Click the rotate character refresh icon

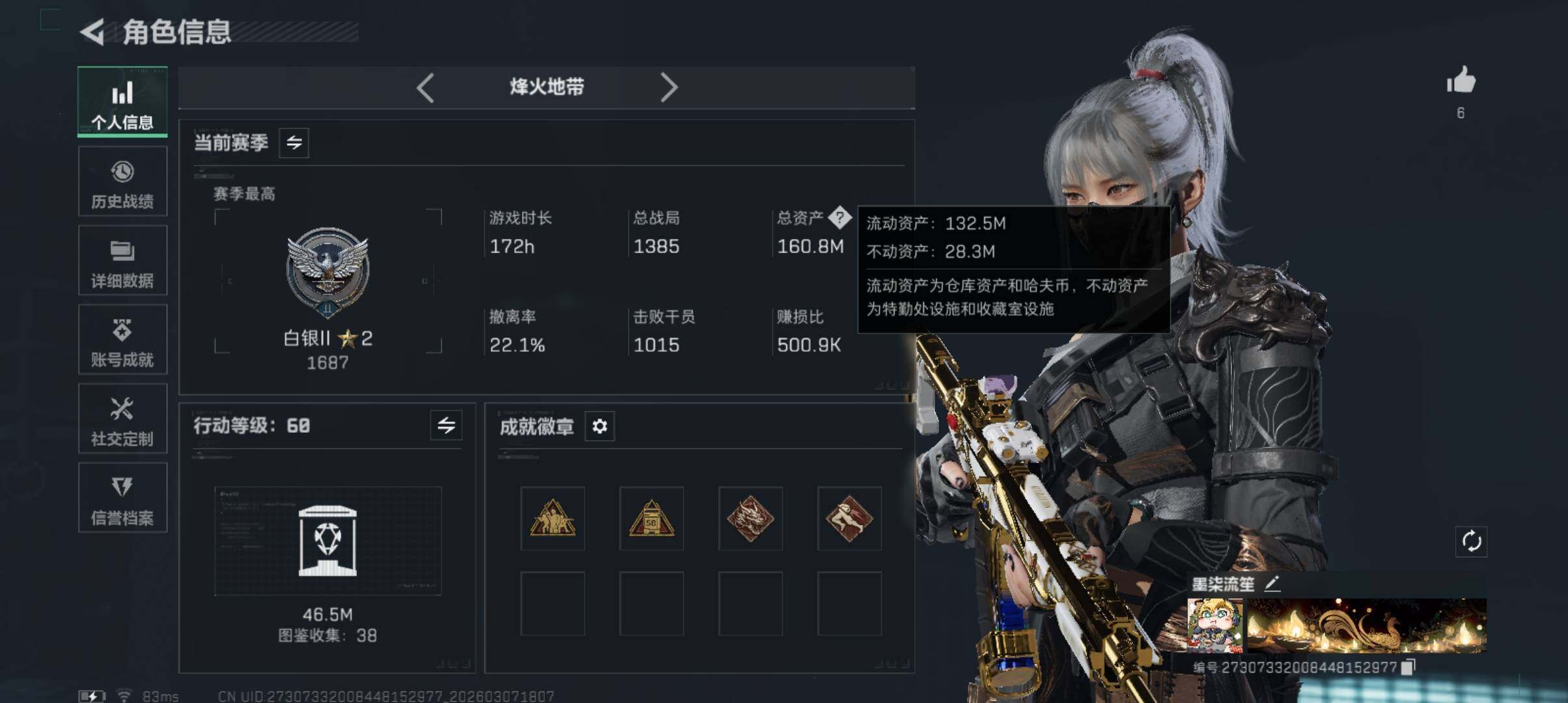click(1472, 542)
